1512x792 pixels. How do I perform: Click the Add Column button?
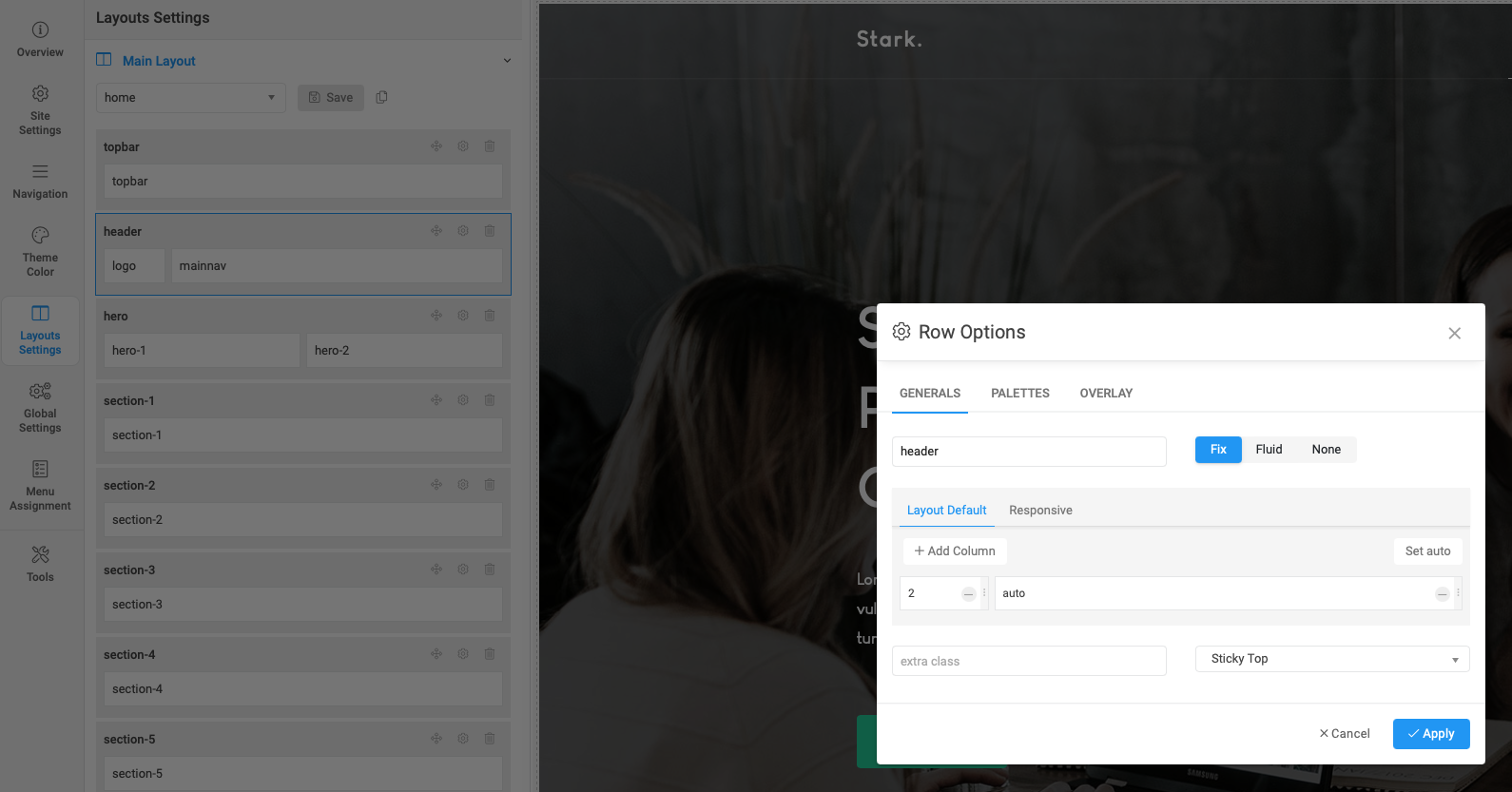[x=955, y=551]
